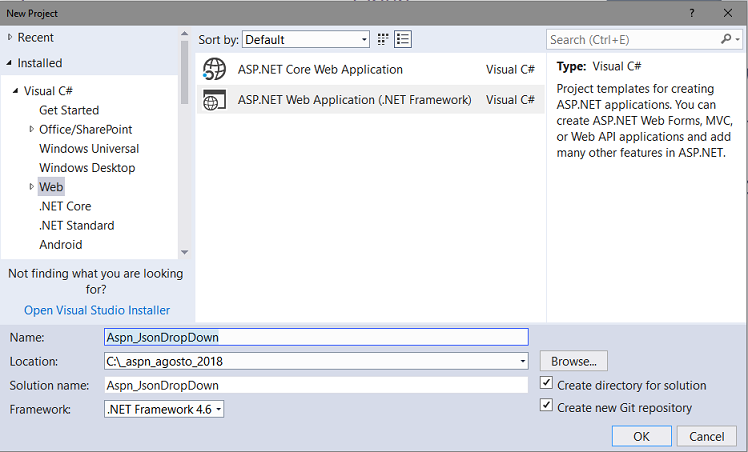Click the Visual C# tree label

coord(48,91)
